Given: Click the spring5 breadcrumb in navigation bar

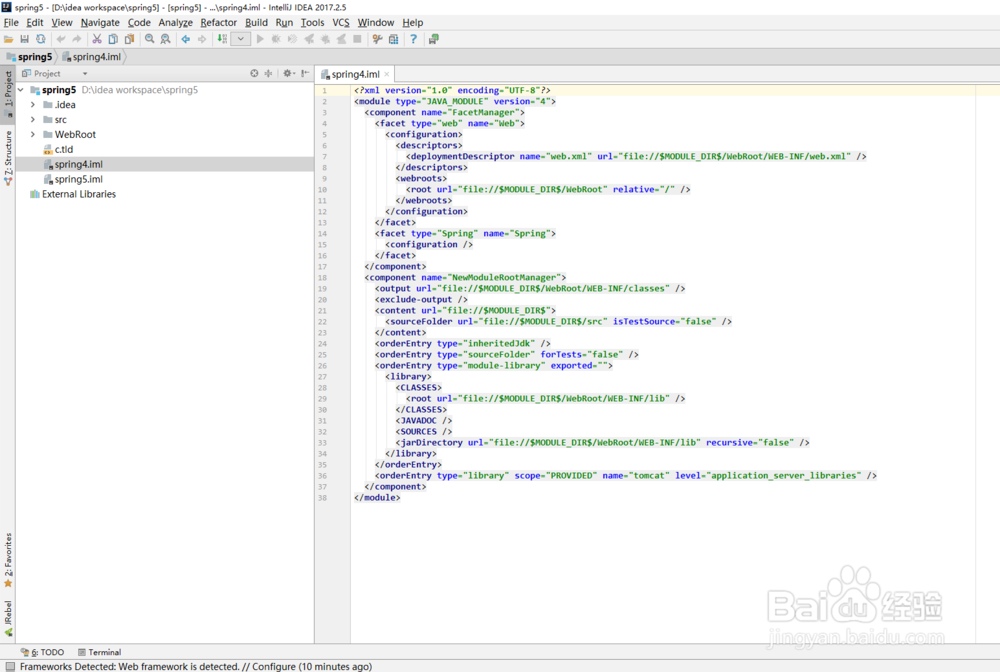Looking at the screenshot, I should [x=29, y=57].
